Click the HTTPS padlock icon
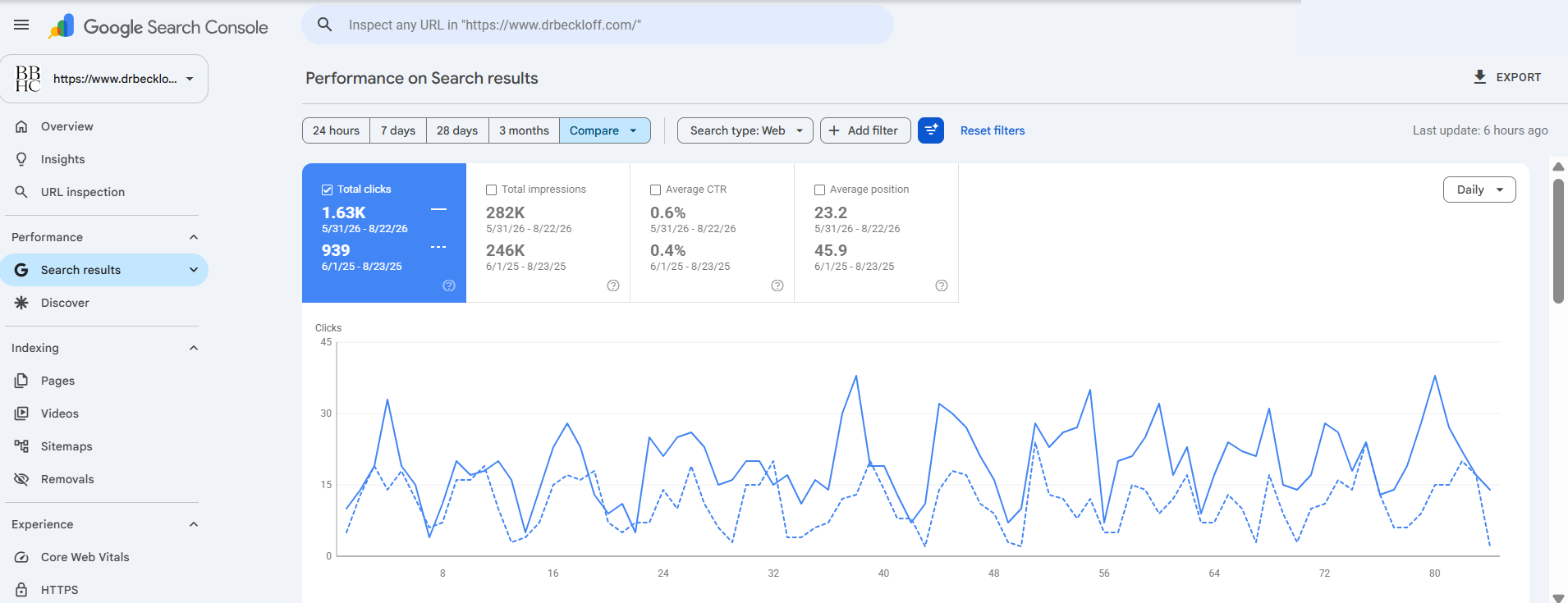 (21, 590)
